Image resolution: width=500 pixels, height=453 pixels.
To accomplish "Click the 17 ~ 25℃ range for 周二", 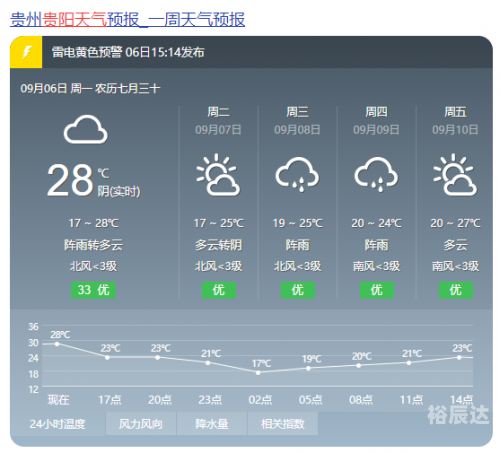I will [219, 223].
